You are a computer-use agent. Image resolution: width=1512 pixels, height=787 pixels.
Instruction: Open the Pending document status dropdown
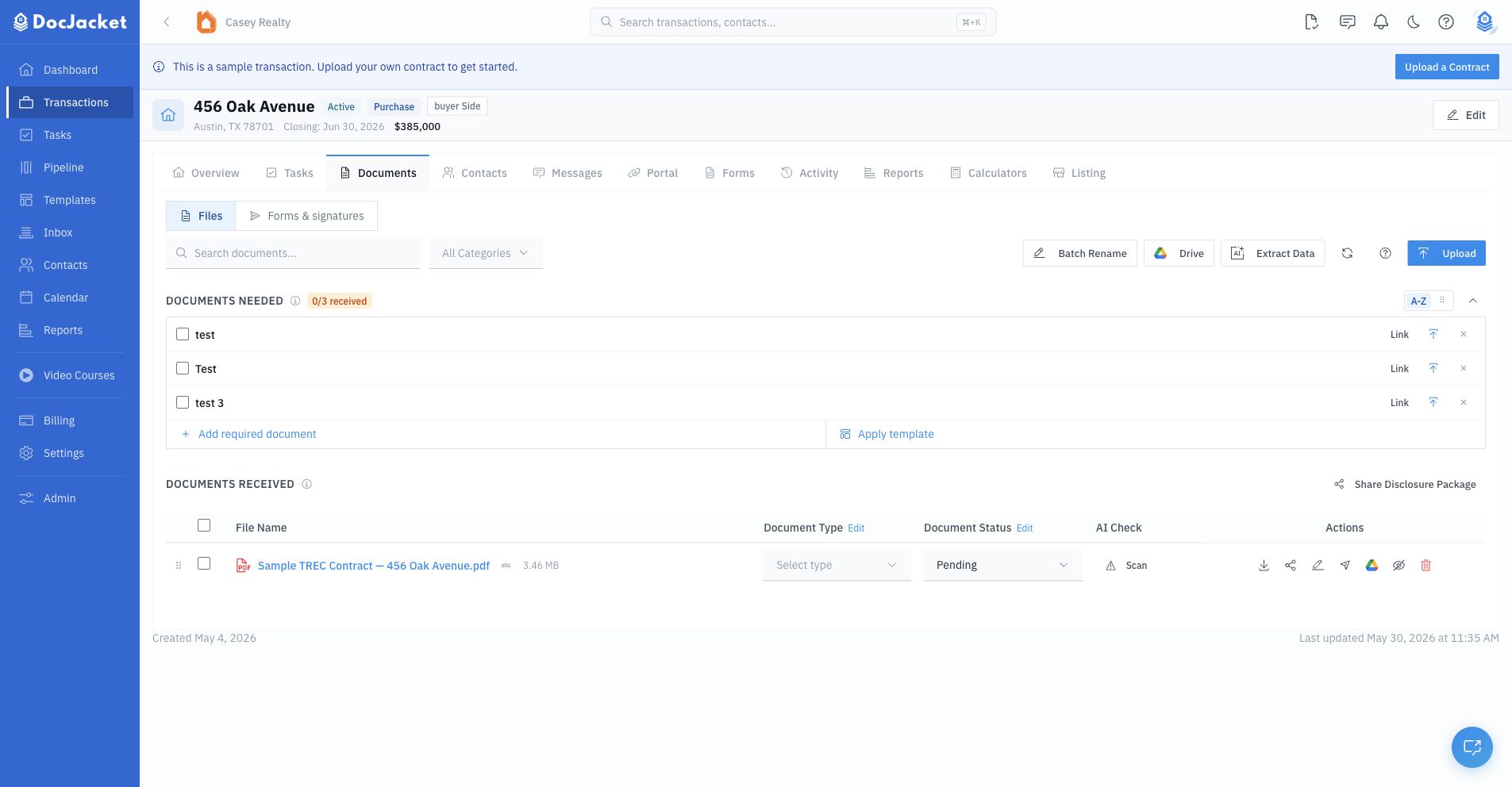pyautogui.click(x=1003, y=565)
